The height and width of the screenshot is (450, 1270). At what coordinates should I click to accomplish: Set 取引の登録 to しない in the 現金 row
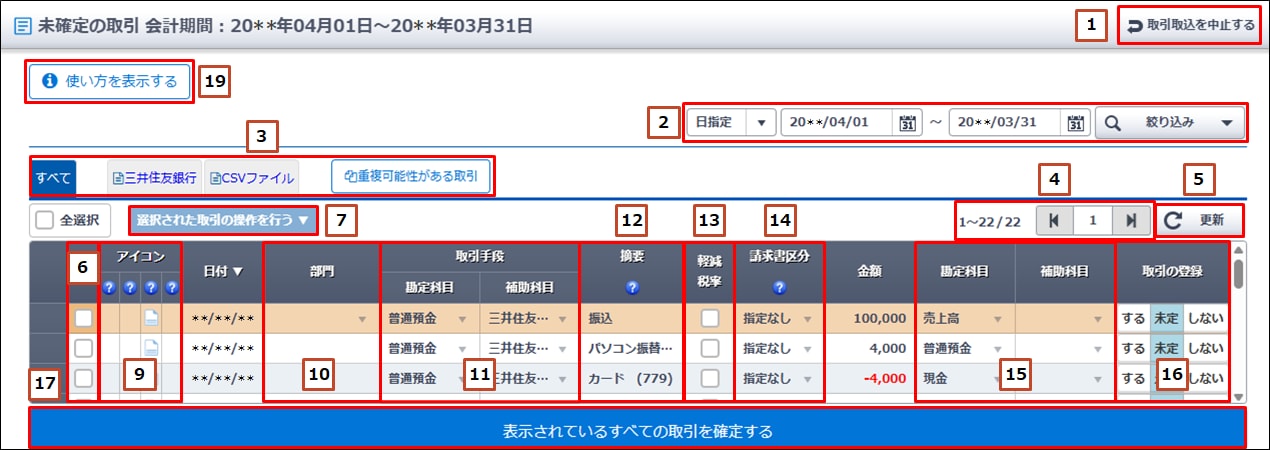[1205, 378]
